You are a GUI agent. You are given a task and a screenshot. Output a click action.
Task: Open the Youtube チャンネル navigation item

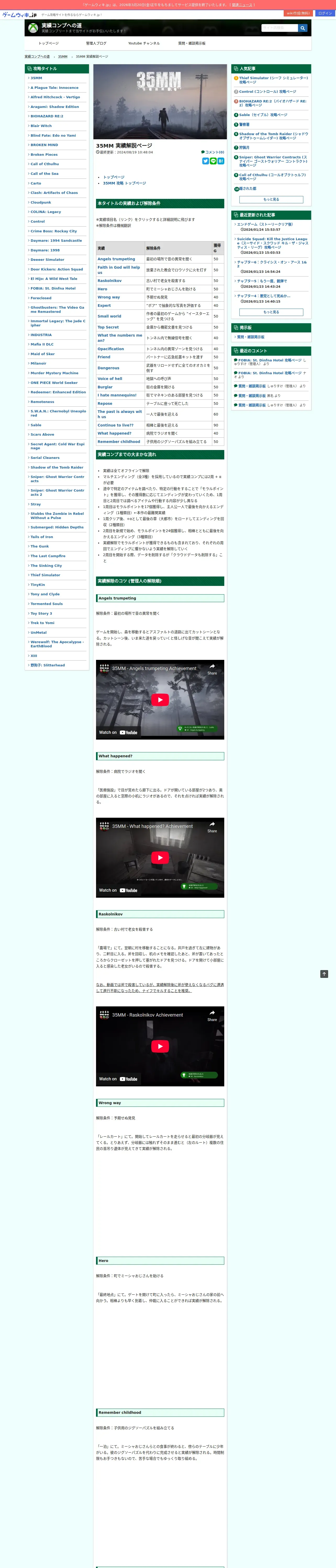click(x=144, y=43)
